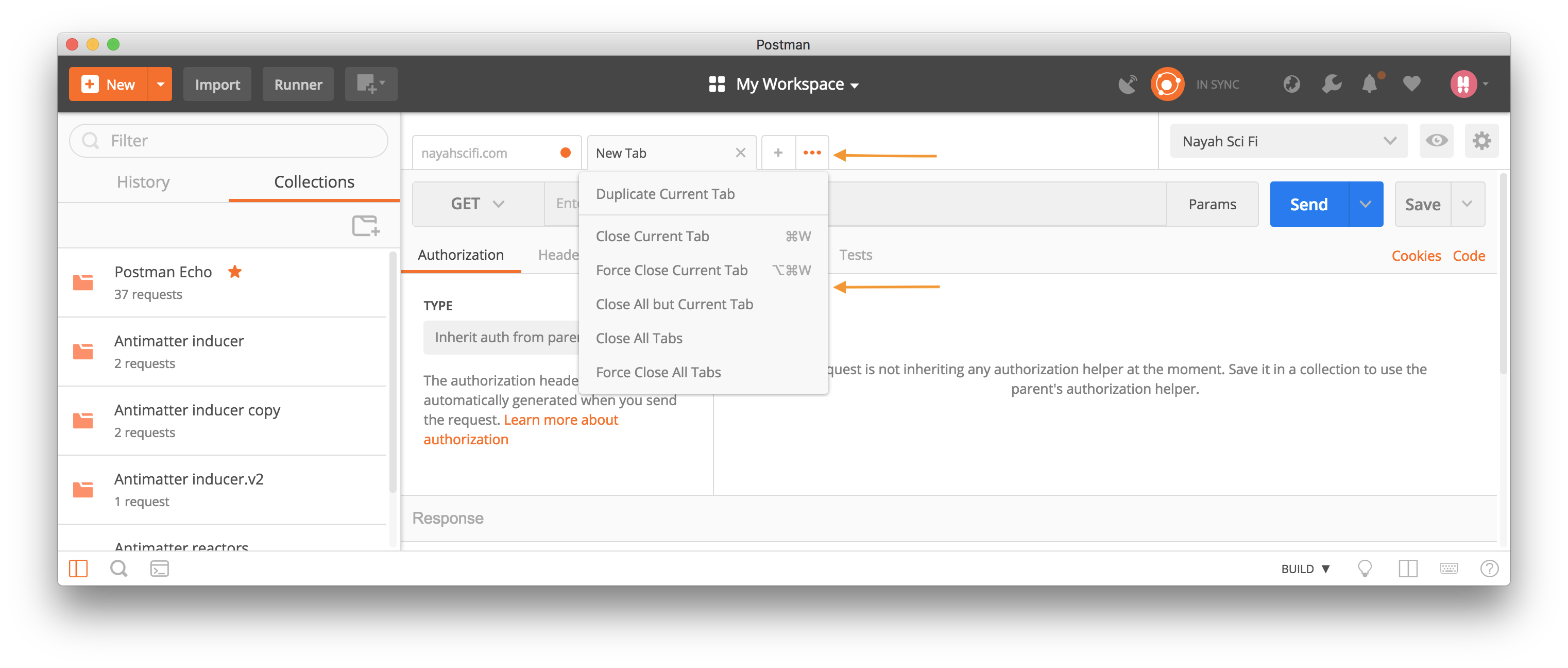Open the user avatar menu
1568x668 pixels.
[1469, 84]
